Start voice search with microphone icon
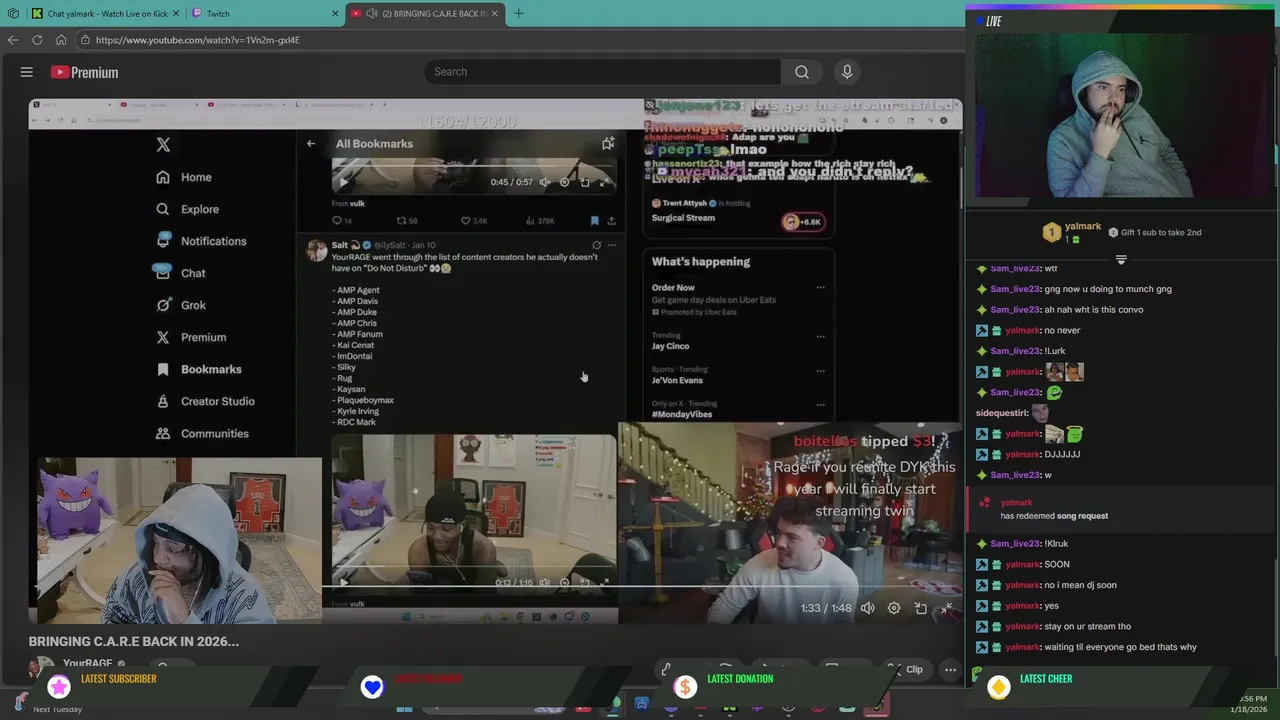1280x720 pixels. click(847, 72)
